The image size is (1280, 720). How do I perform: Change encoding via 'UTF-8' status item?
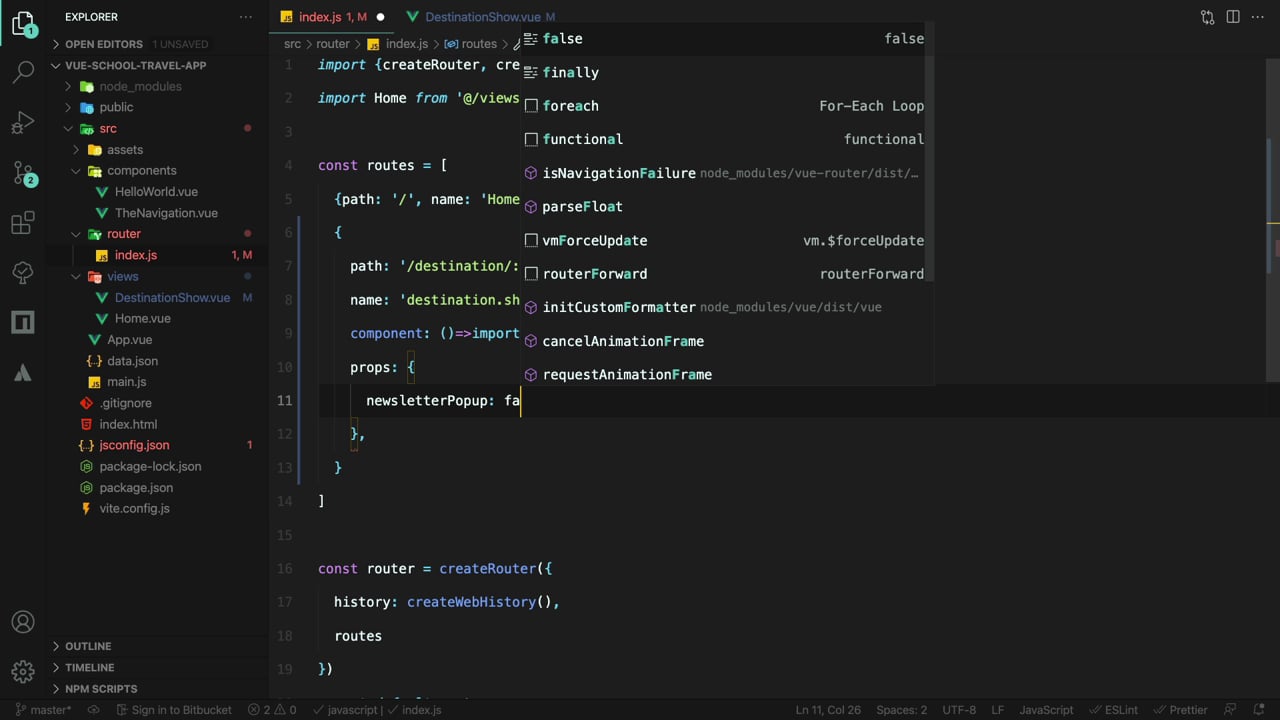[959, 710]
